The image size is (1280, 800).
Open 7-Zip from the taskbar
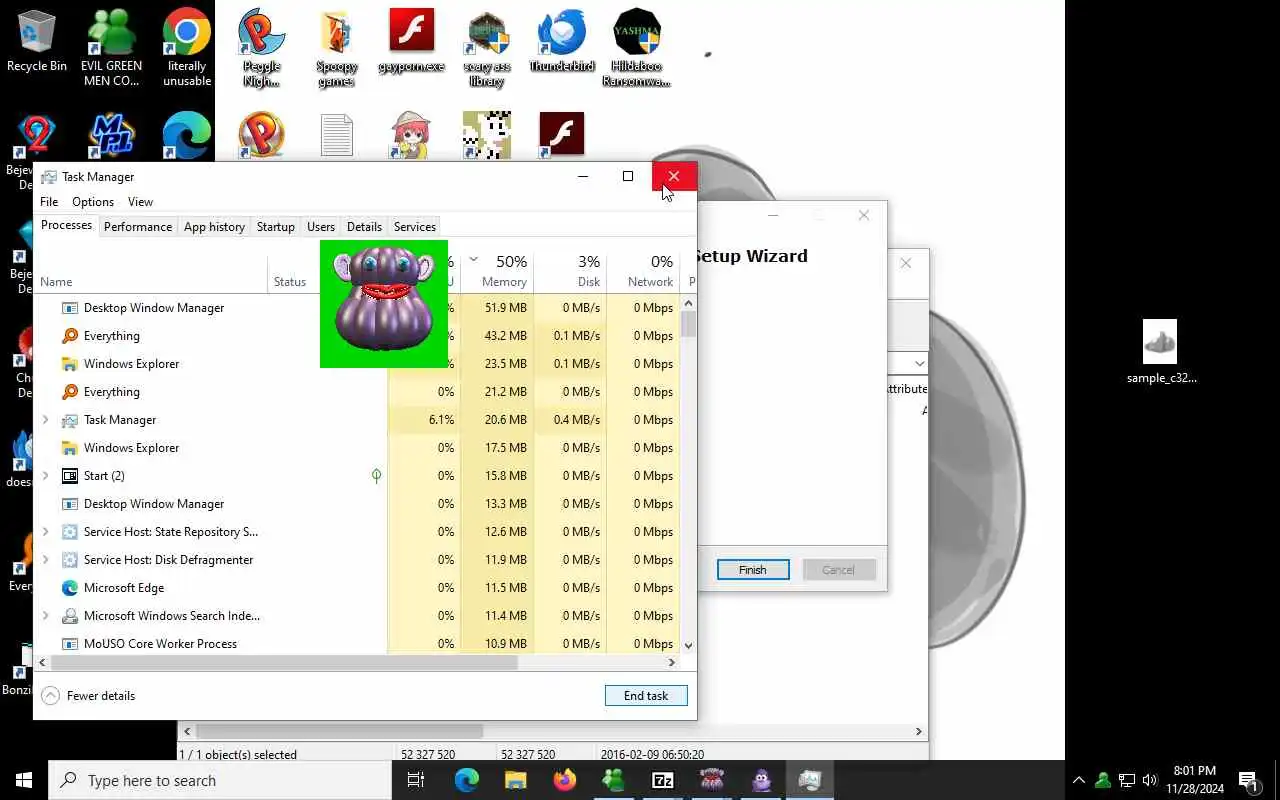[x=662, y=780]
